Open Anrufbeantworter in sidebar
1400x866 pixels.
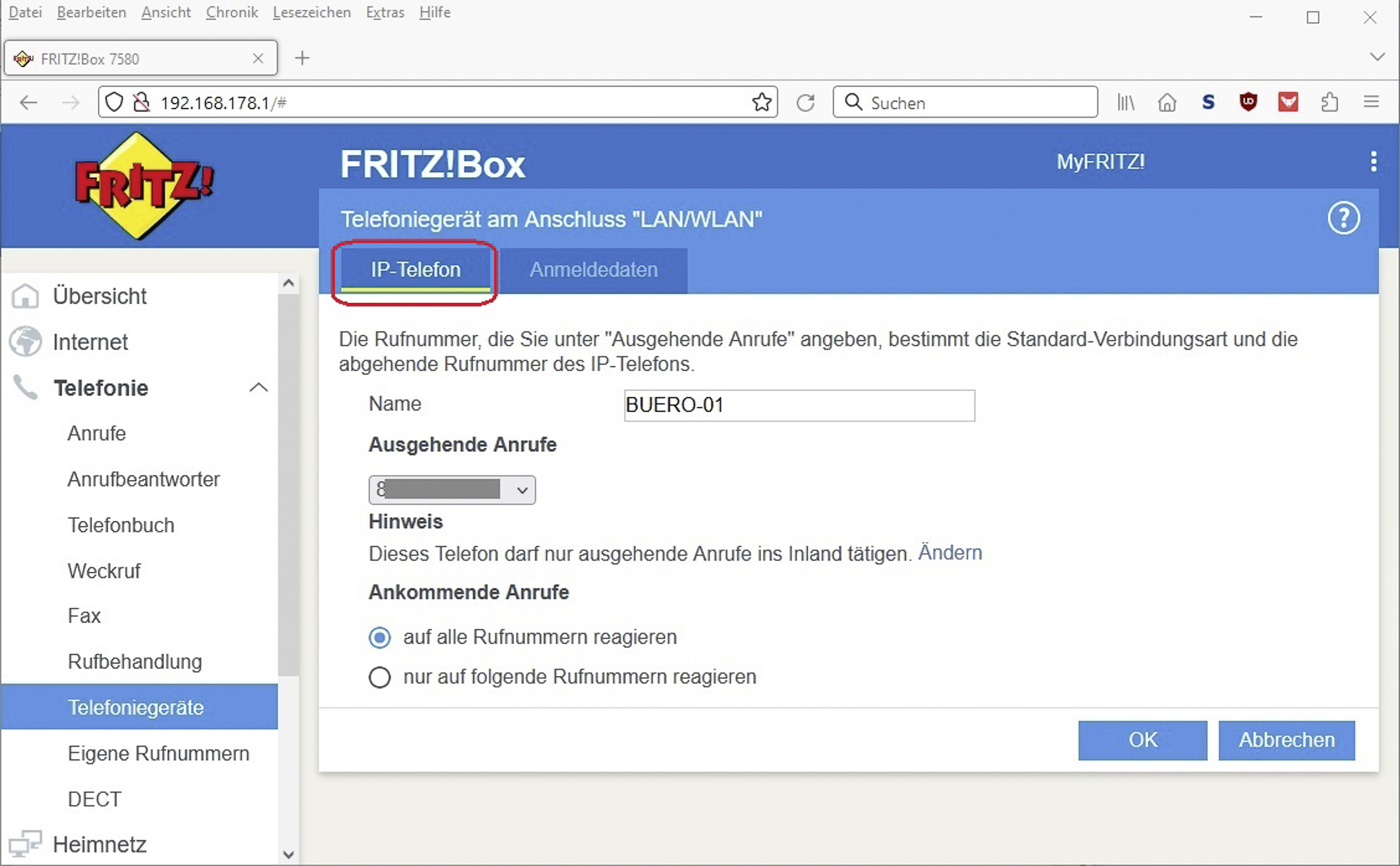coord(144,479)
